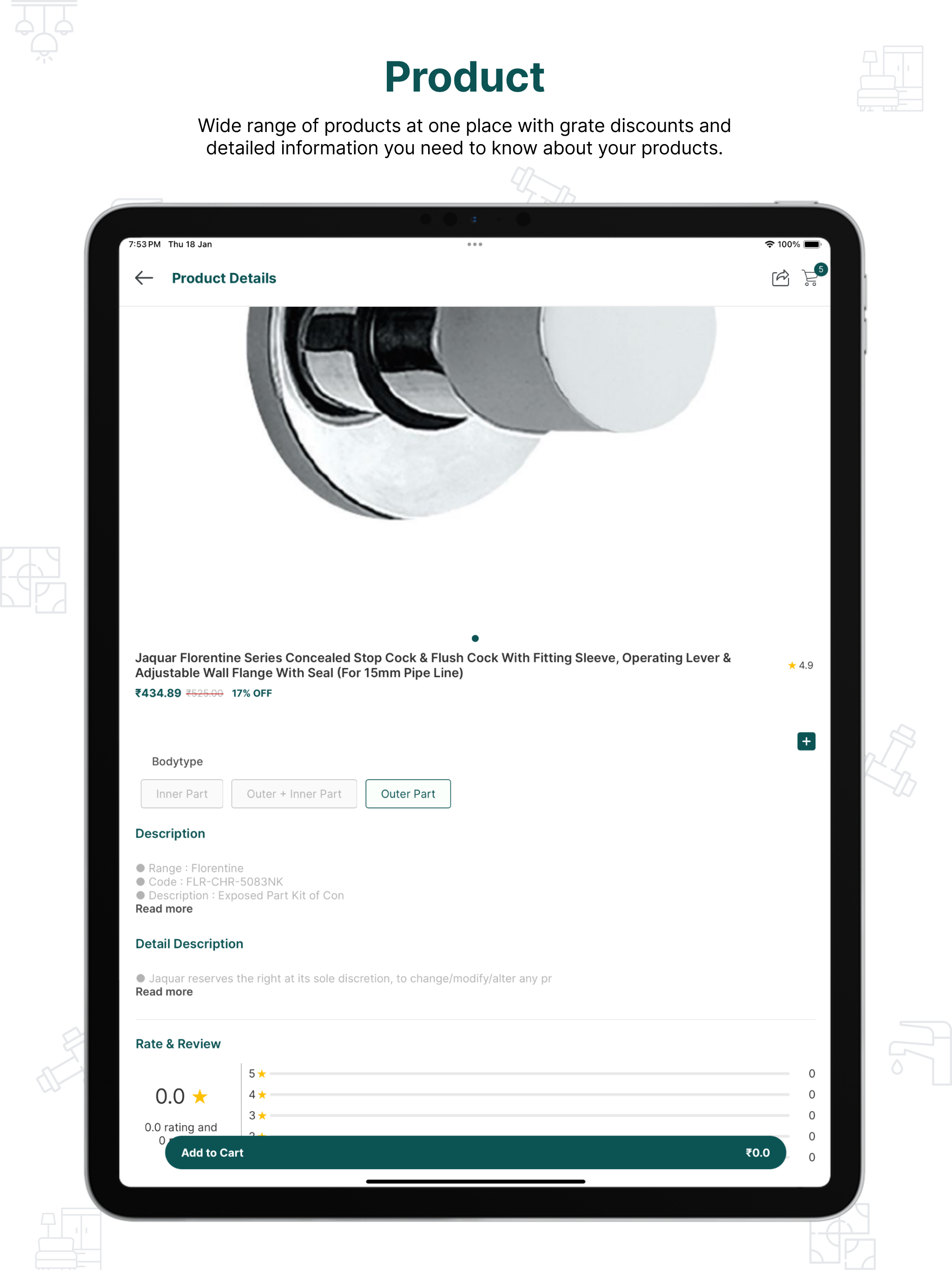This screenshot has width=952, height=1270.
Task: Click the Product Details header title
Action: point(224,278)
